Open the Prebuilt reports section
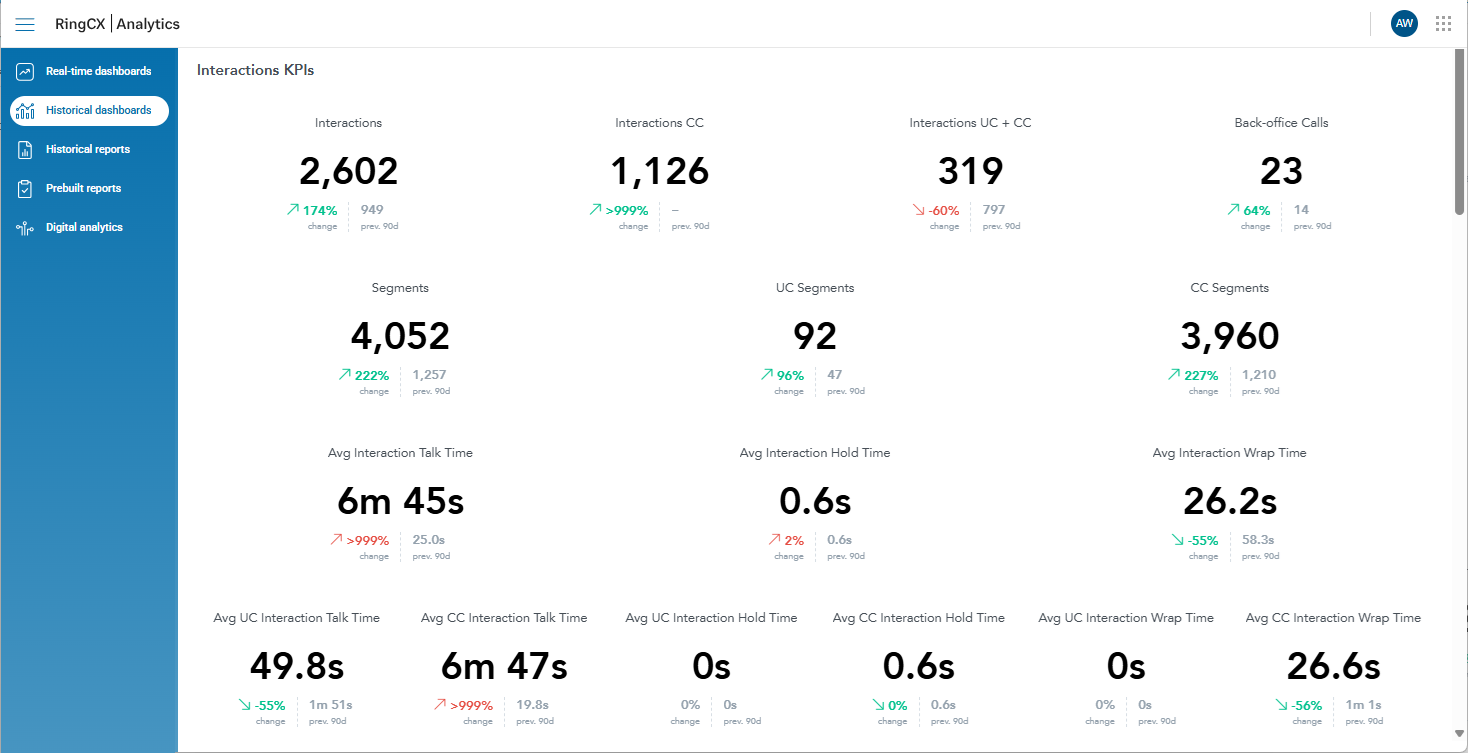Image resolution: width=1468 pixels, height=753 pixels. (x=84, y=188)
